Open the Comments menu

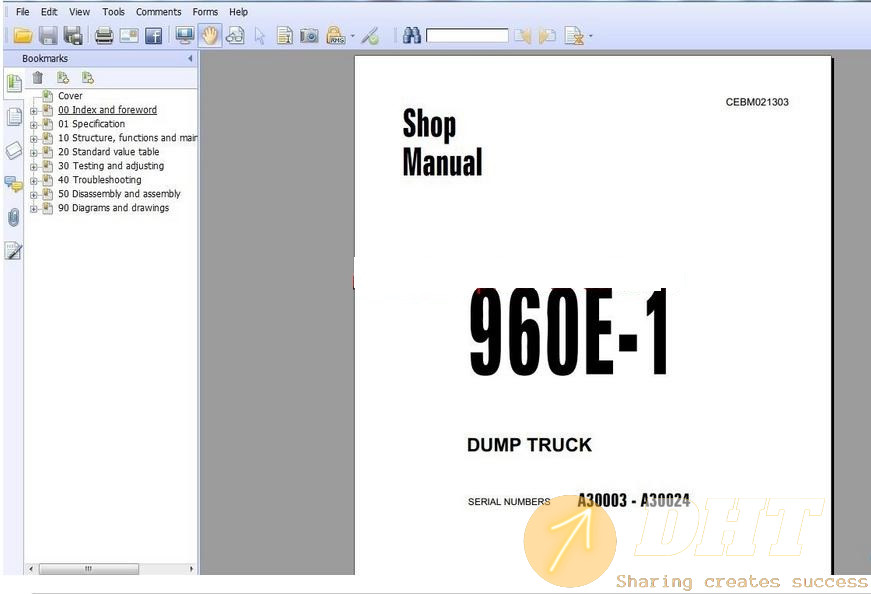coord(158,12)
